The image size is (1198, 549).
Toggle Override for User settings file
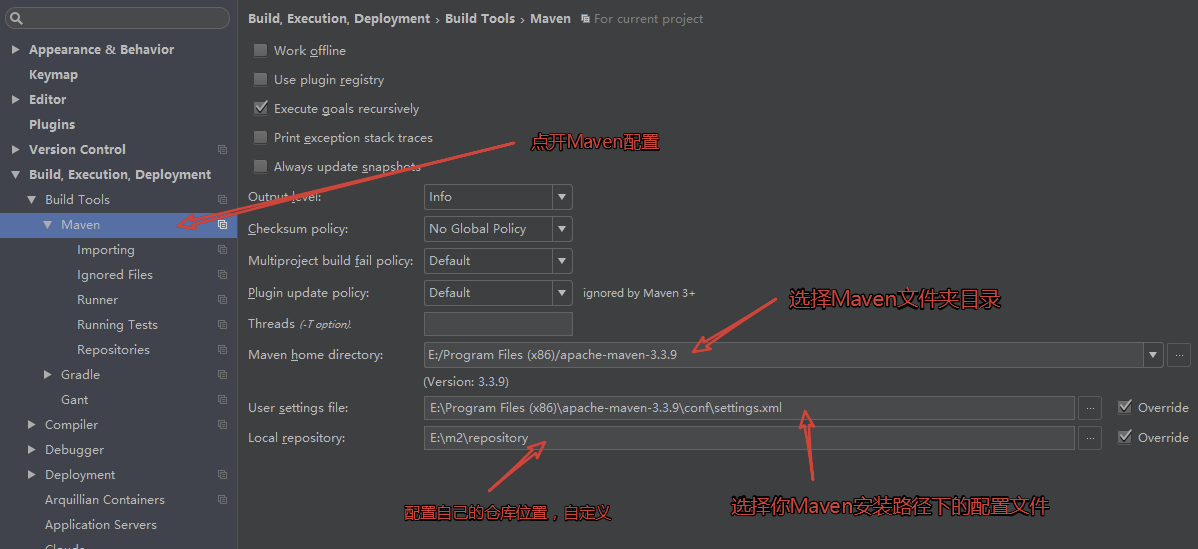[x=1125, y=407]
